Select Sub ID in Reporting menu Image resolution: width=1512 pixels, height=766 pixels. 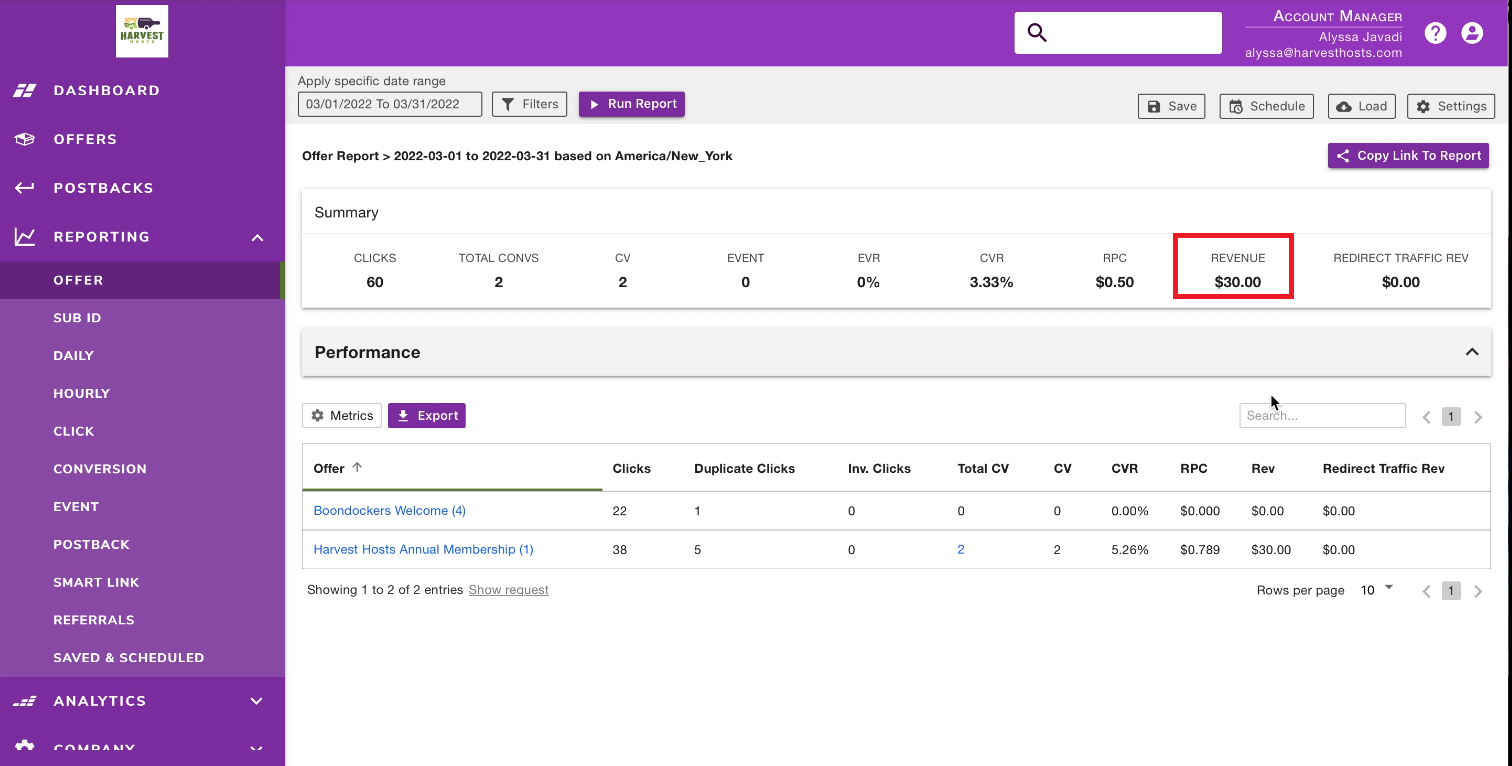[77, 318]
